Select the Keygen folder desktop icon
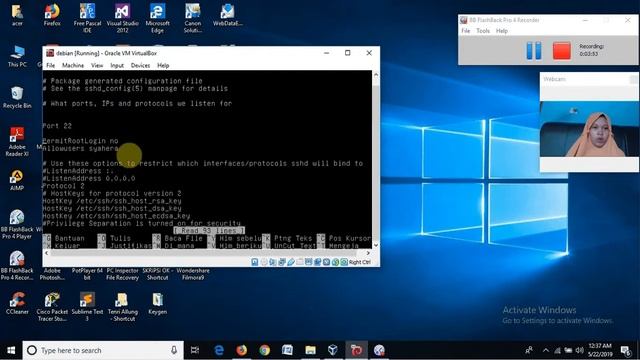 (158, 303)
